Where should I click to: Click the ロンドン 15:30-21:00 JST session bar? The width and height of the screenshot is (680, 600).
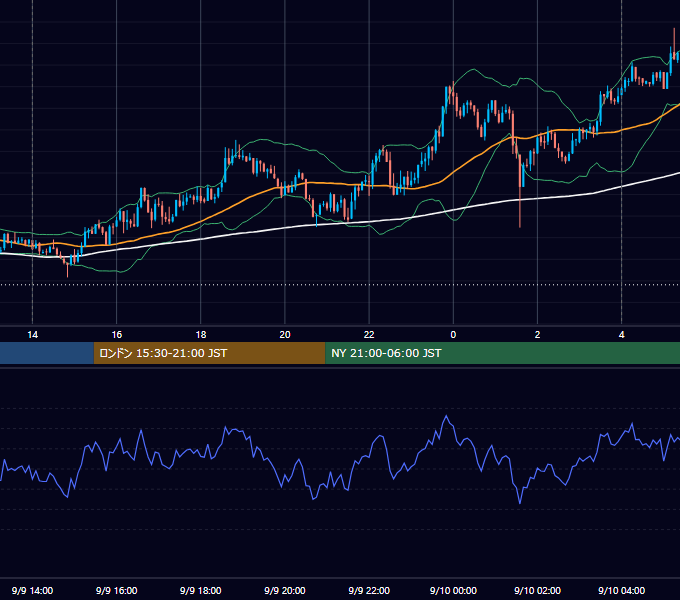point(209,353)
